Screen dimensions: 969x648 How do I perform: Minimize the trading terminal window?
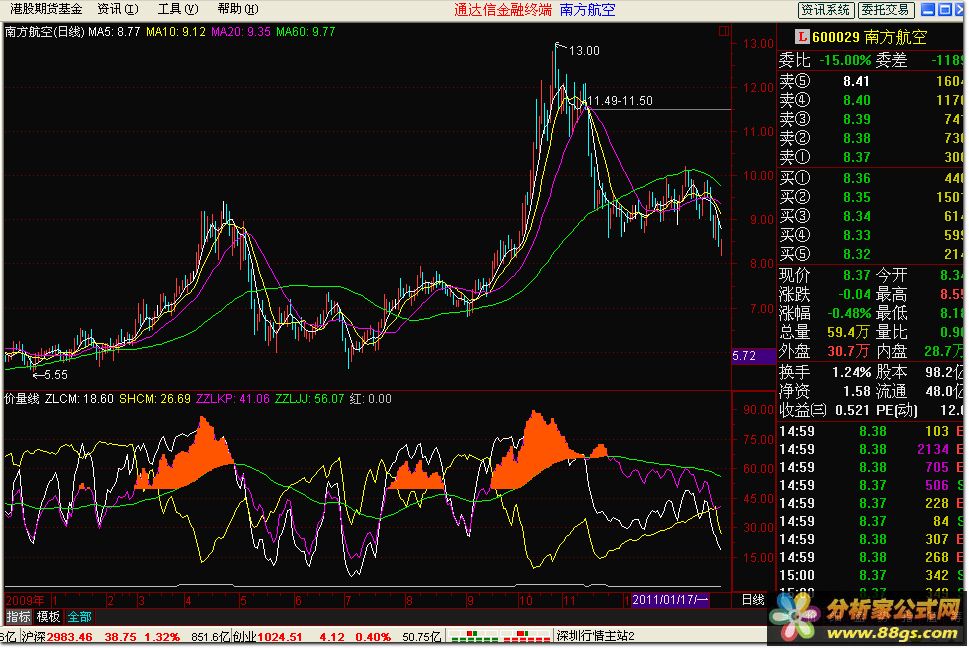pyautogui.click(x=928, y=9)
